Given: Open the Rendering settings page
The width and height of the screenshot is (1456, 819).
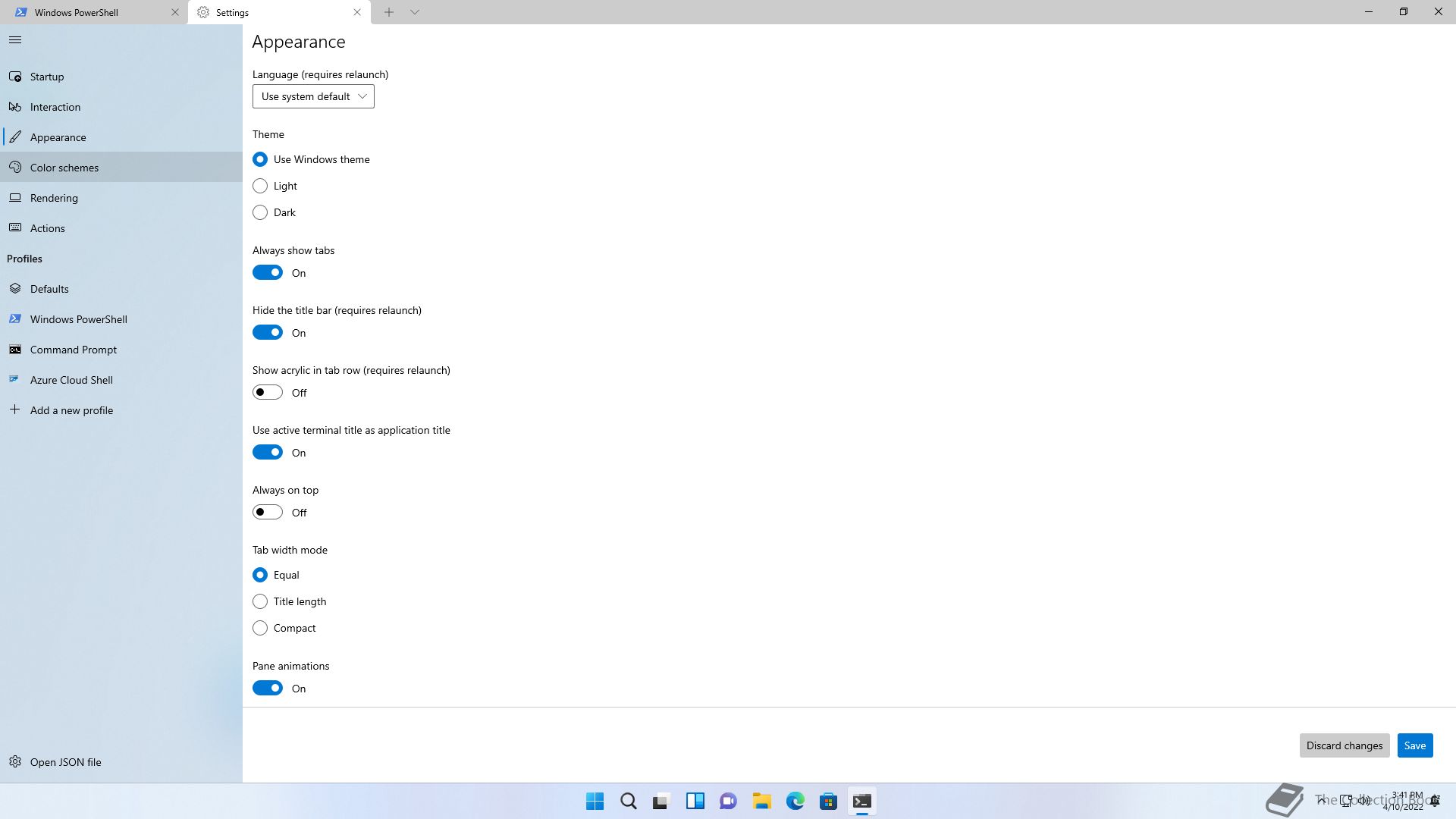Looking at the screenshot, I should [121, 198].
